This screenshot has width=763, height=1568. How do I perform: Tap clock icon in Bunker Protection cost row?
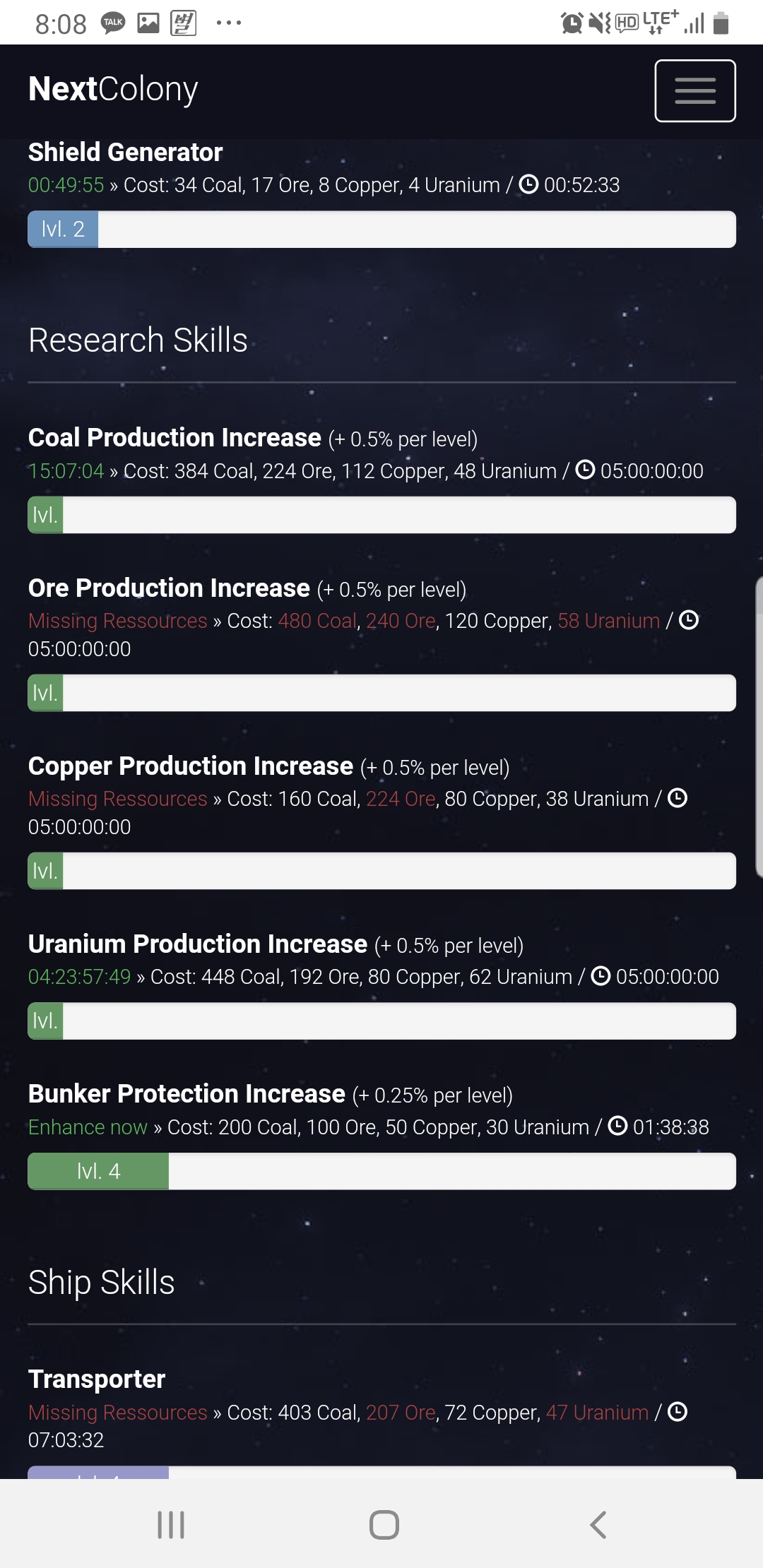point(617,1126)
